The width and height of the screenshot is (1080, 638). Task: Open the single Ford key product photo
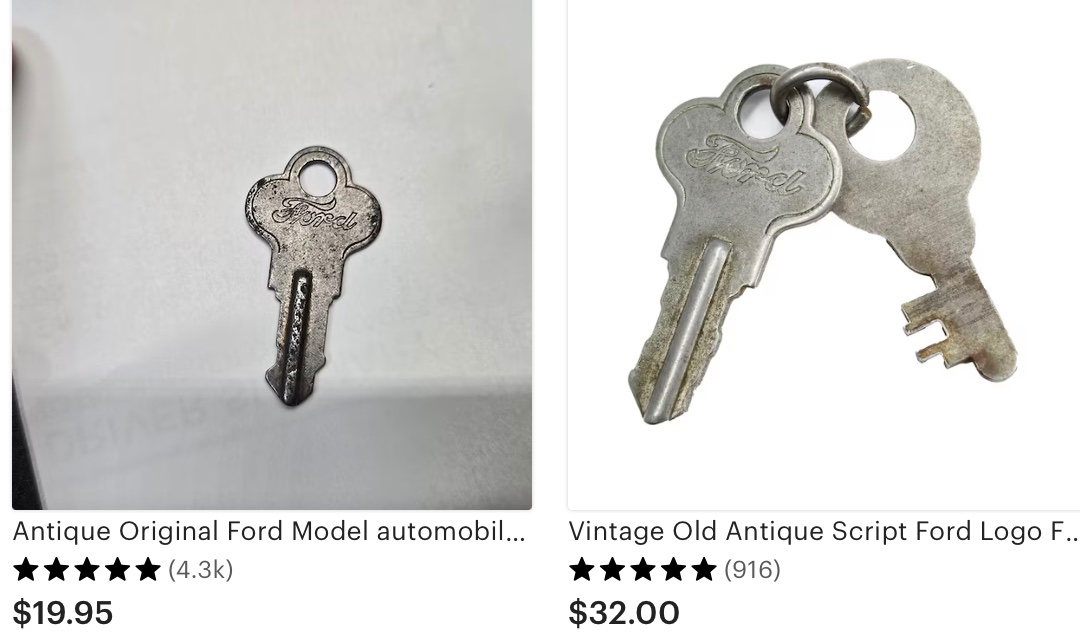coord(272,254)
